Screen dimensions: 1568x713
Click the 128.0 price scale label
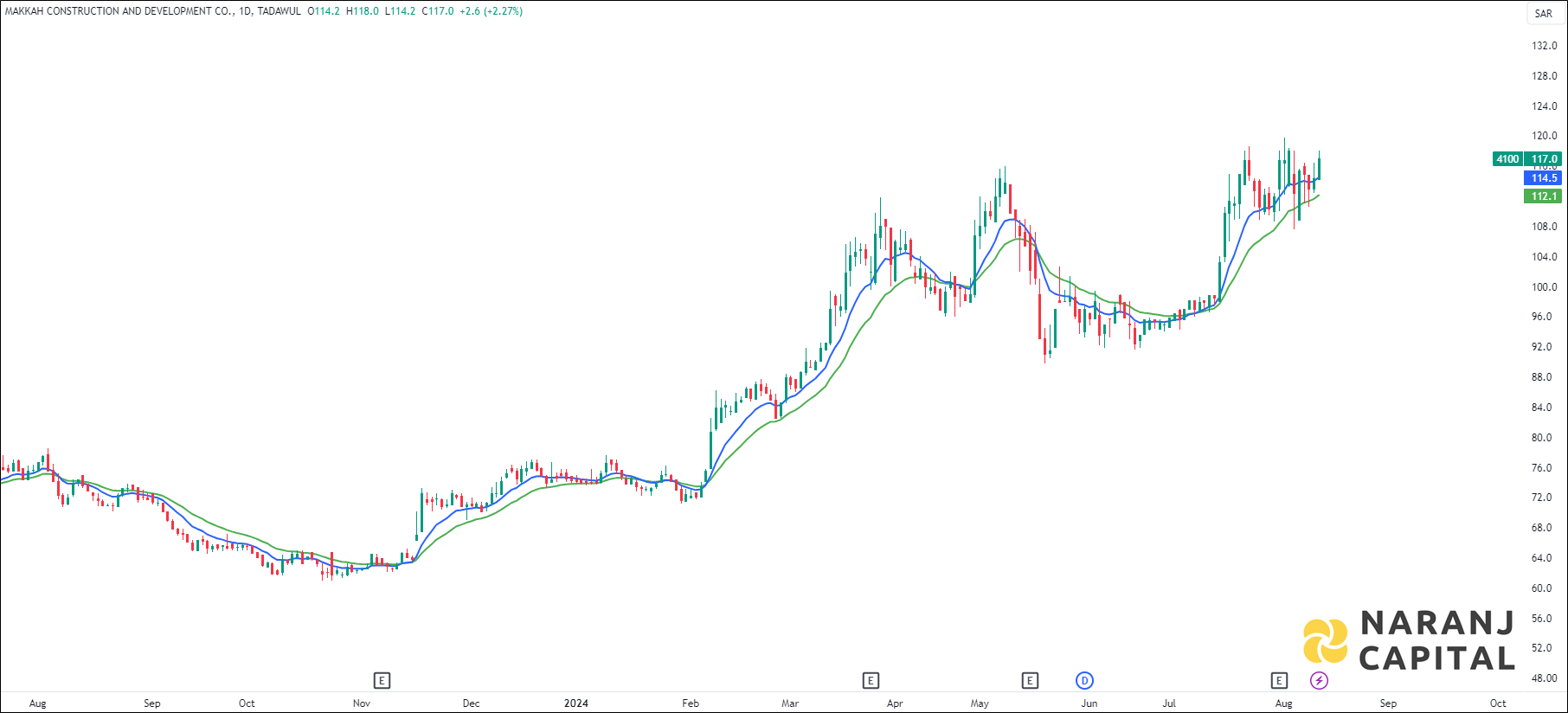(x=1544, y=76)
